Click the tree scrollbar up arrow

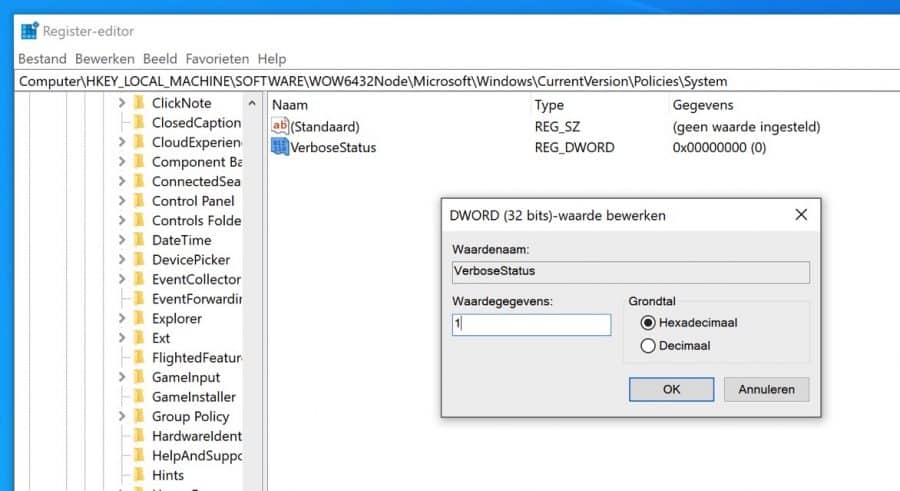pos(252,103)
